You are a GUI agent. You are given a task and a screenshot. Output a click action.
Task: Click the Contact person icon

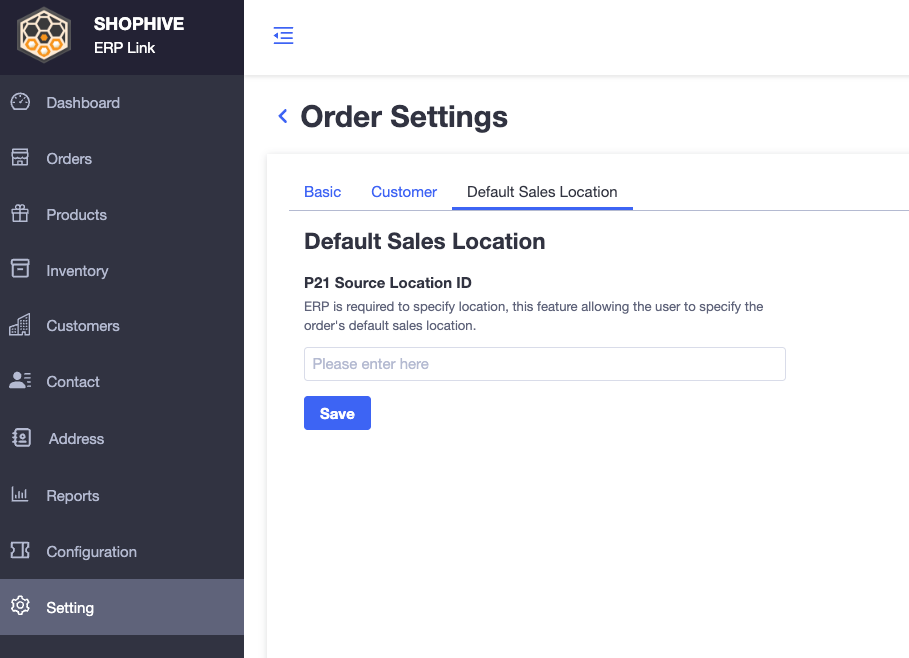pyautogui.click(x=20, y=380)
